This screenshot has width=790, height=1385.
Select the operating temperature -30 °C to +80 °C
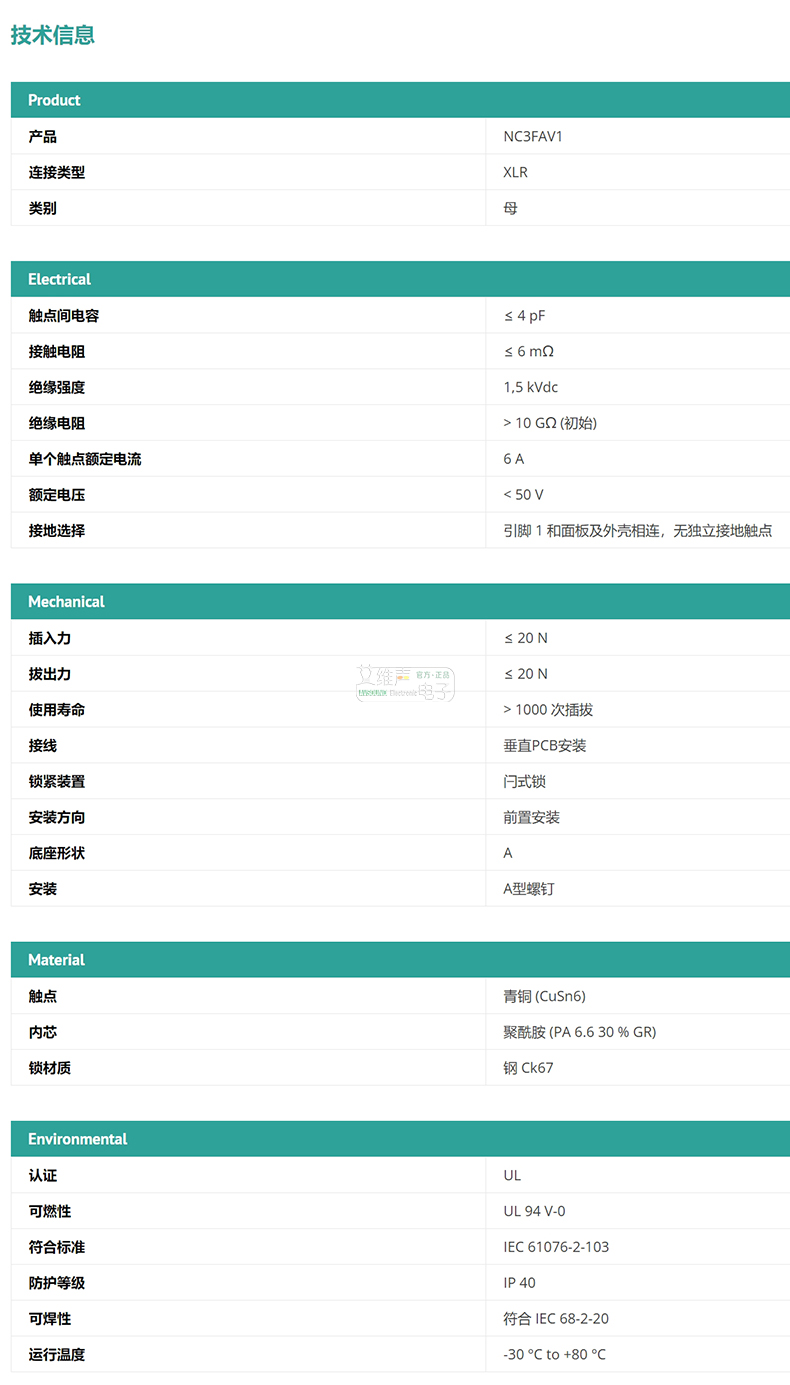[x=554, y=1355]
